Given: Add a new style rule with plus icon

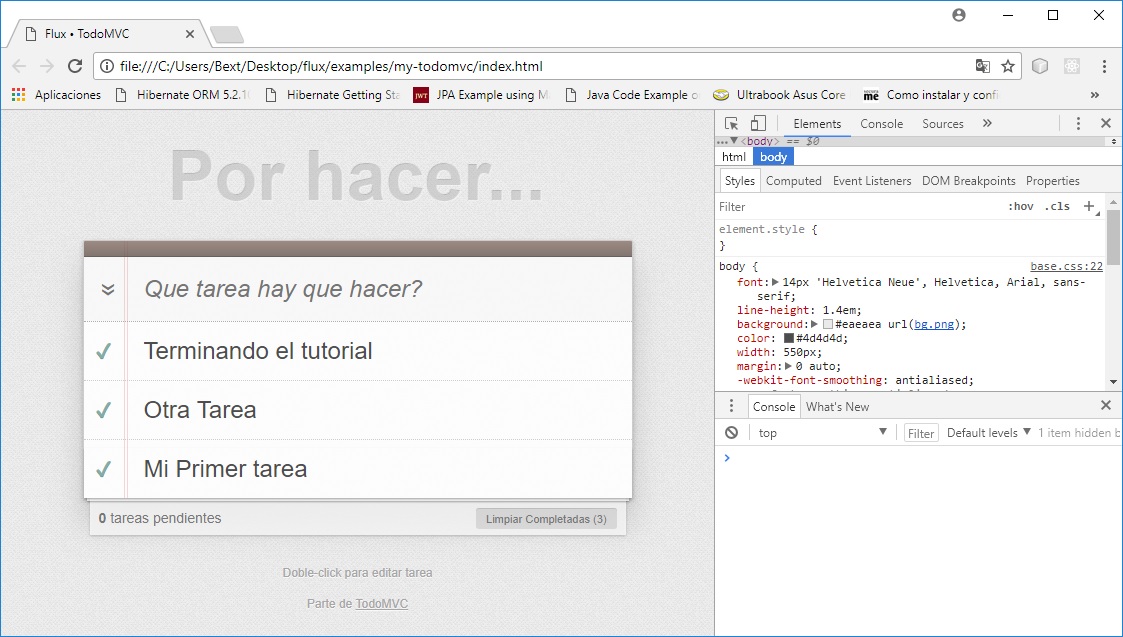Looking at the screenshot, I should click(1088, 206).
